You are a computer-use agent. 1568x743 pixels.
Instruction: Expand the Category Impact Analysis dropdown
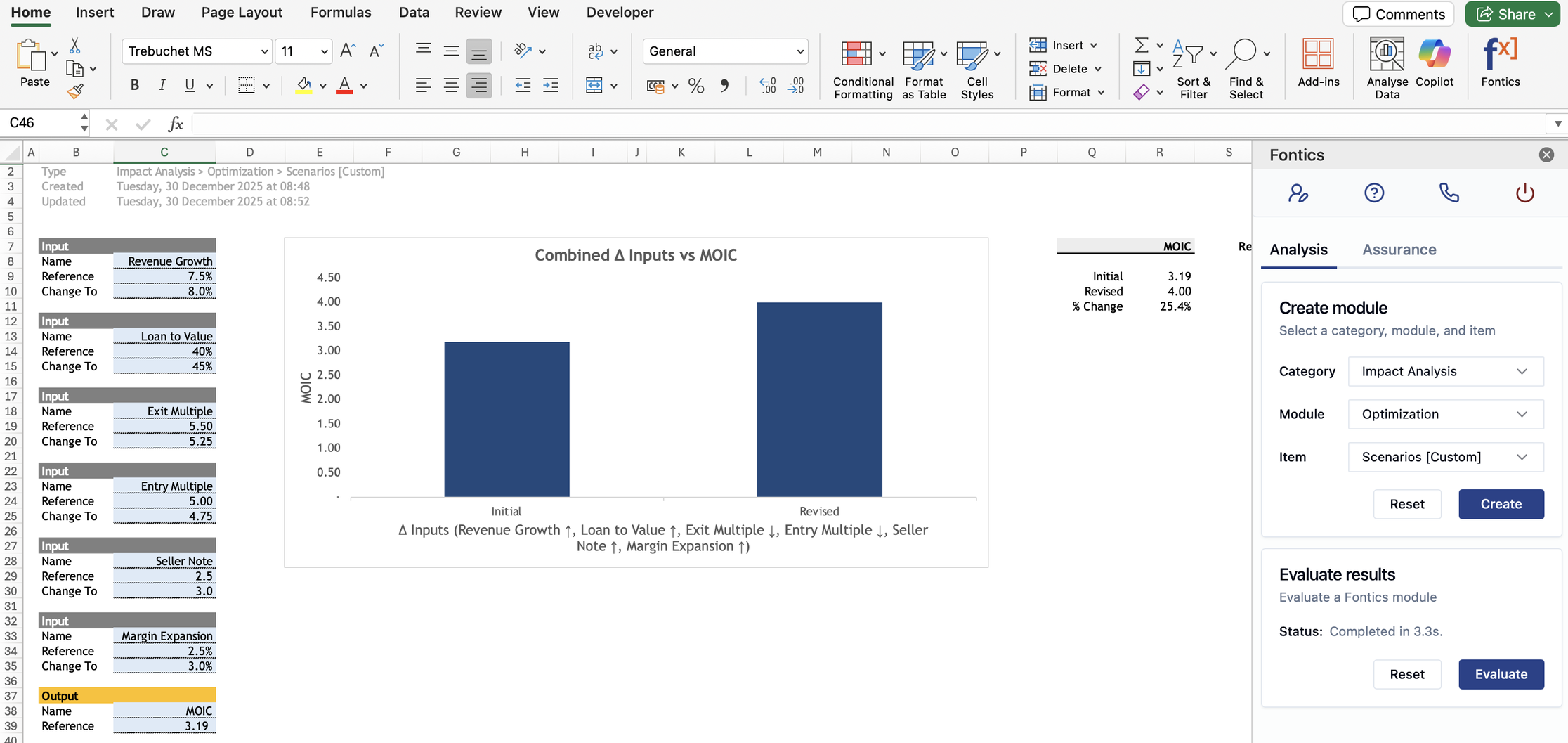1445,371
